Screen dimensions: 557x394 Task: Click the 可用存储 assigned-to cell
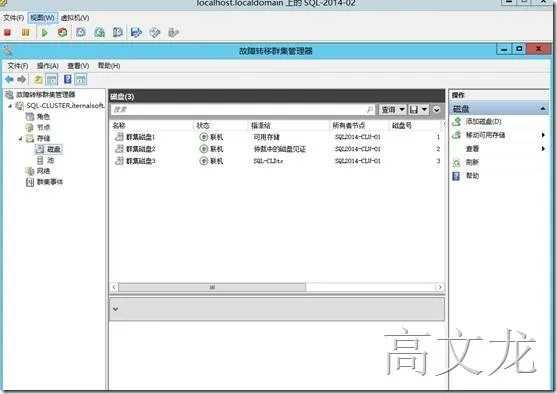pos(266,137)
